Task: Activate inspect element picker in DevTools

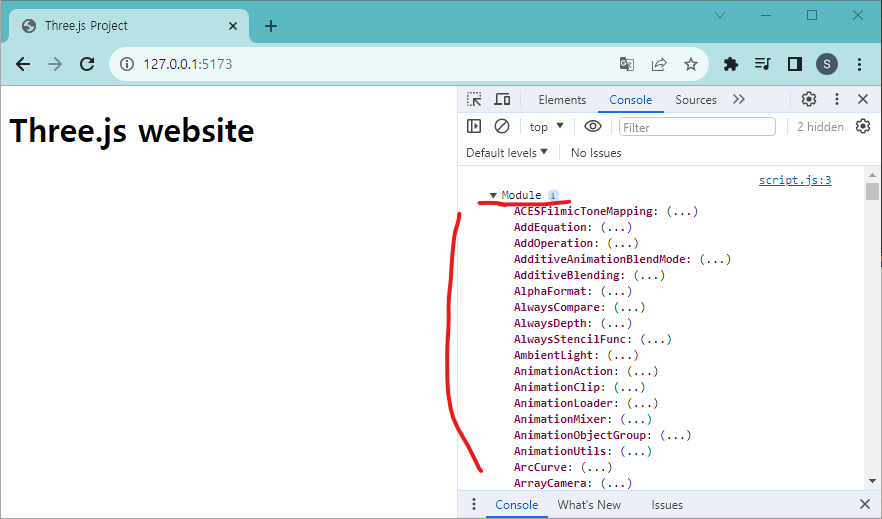Action: tap(474, 100)
